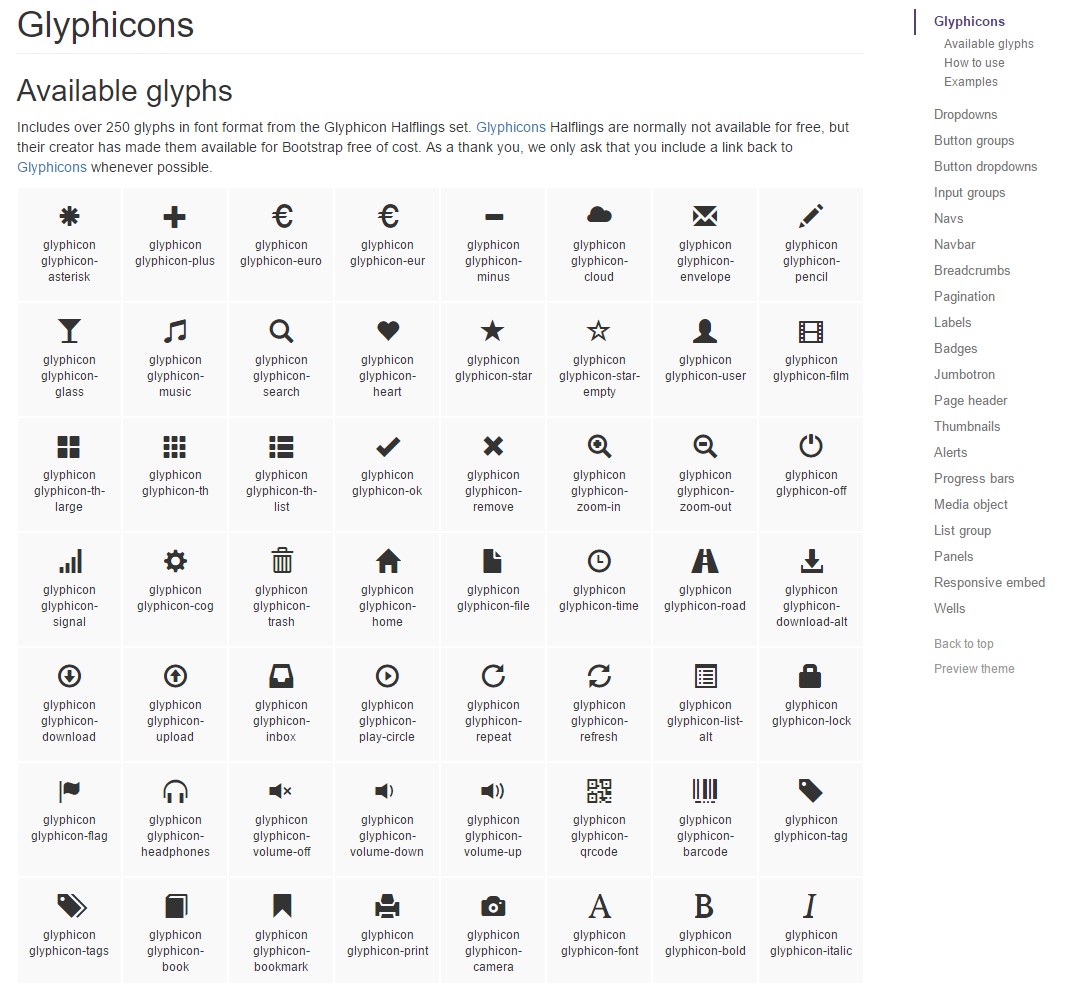The width and height of the screenshot is (1088, 983).
Task: Select the glyphicon-search icon
Action: (x=280, y=332)
